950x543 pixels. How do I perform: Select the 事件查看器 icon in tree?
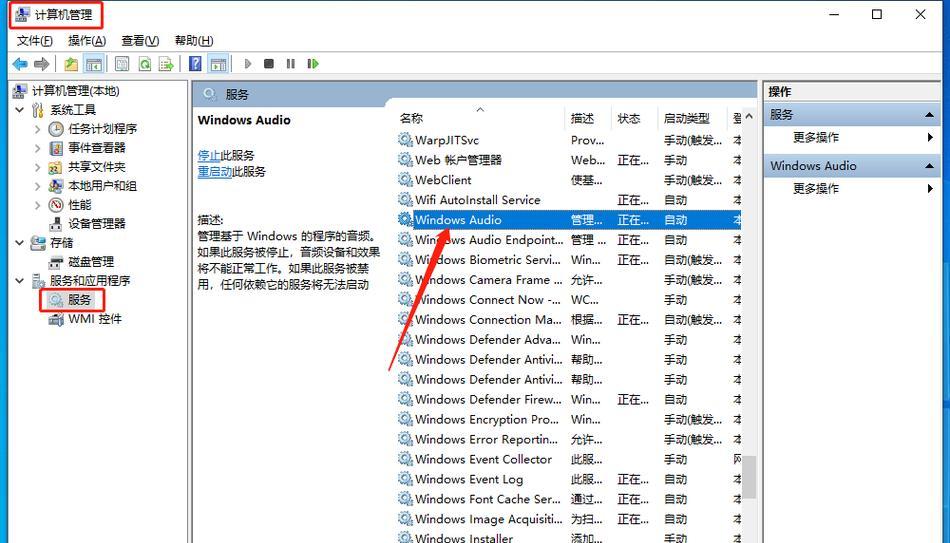click(x=56, y=148)
